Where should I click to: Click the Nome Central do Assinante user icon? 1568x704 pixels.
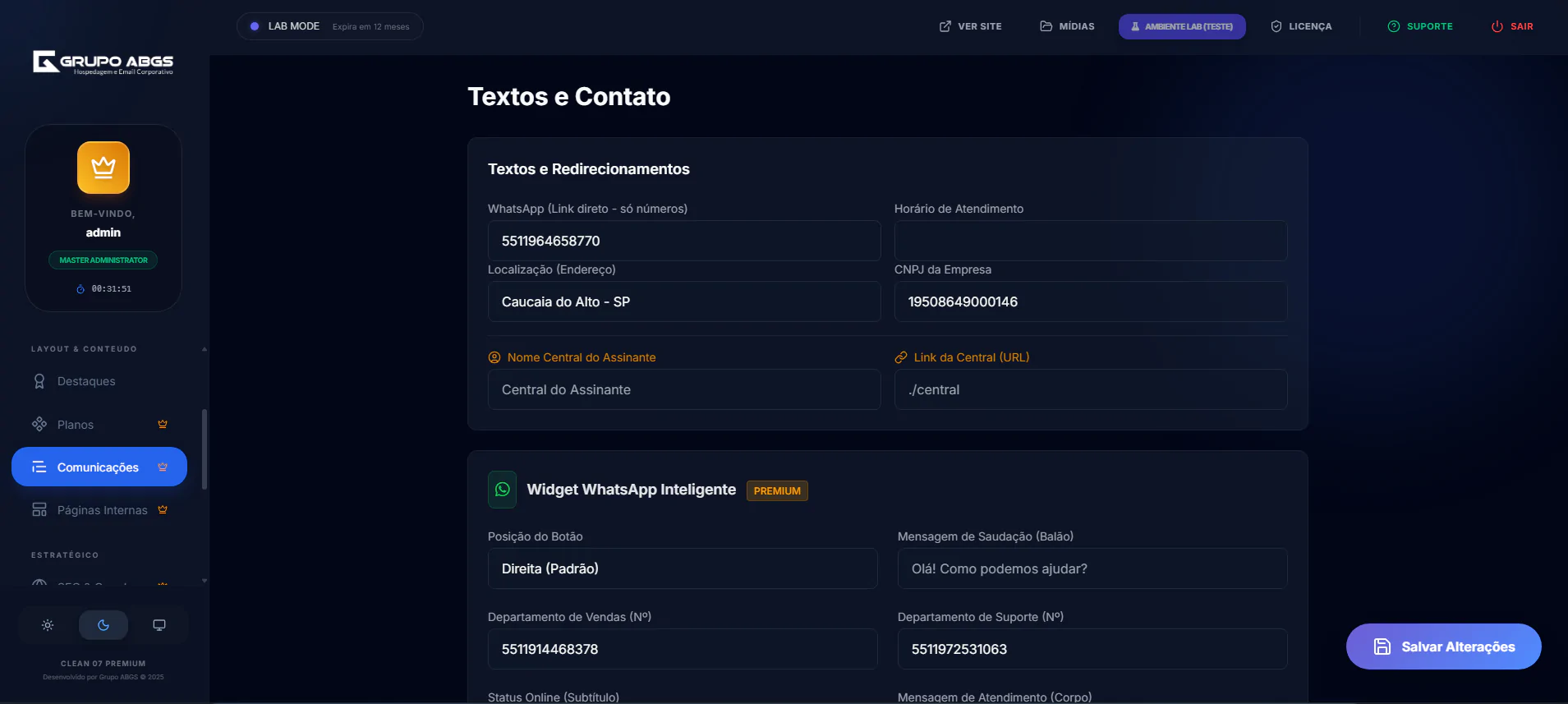[494, 357]
